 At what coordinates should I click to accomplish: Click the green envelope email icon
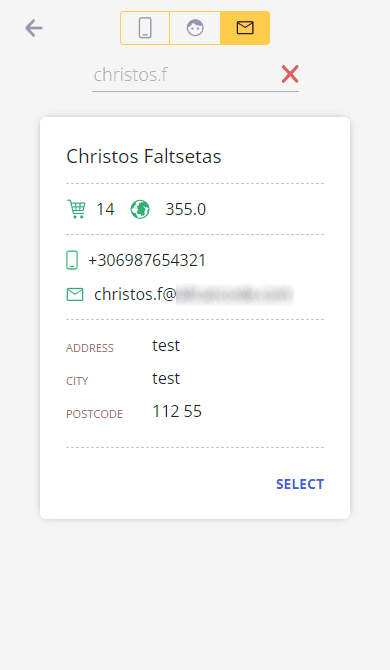pyautogui.click(x=75, y=294)
